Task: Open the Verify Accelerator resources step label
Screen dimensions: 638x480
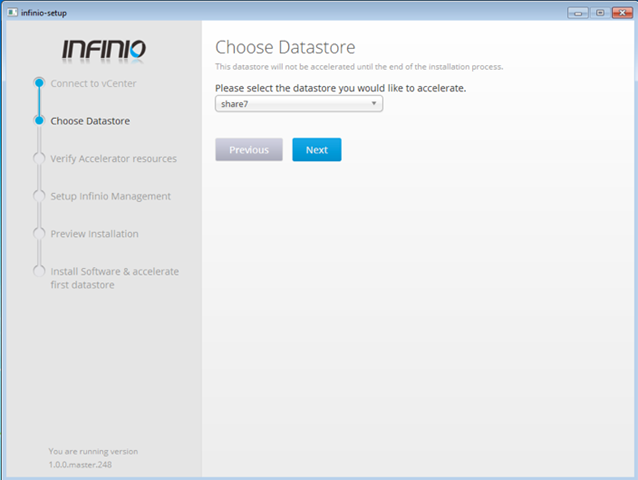Action: (x=113, y=158)
